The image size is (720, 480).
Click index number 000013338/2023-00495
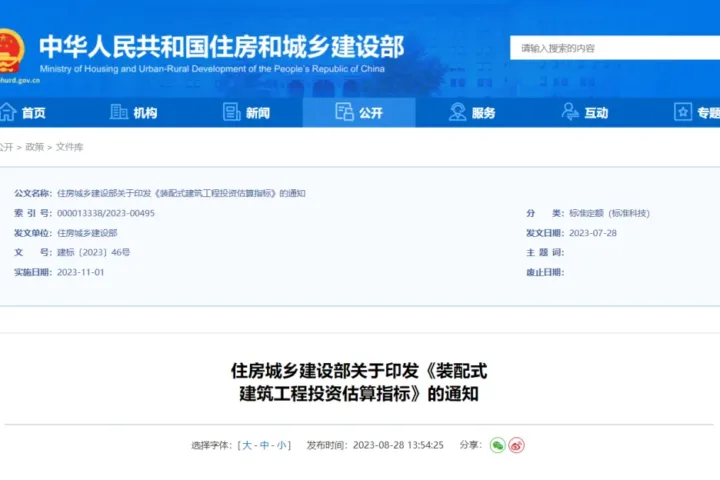(x=106, y=213)
